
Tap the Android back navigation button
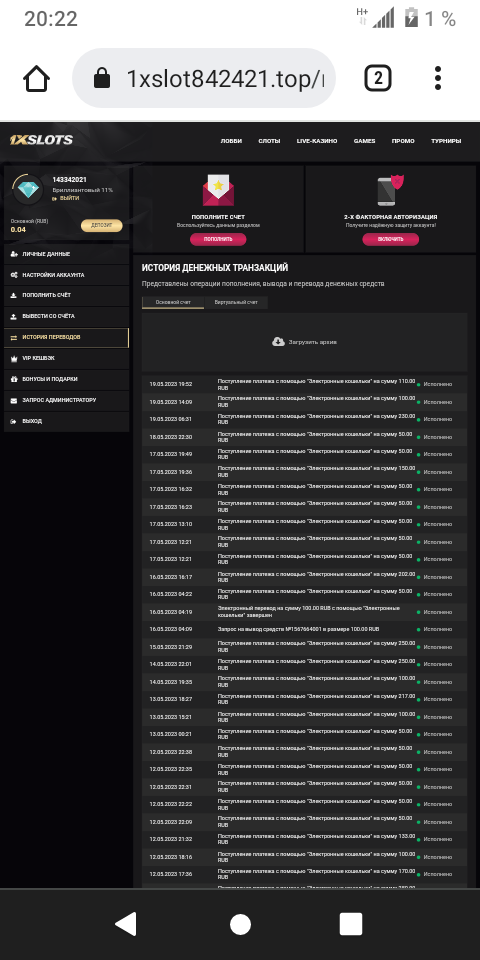click(x=126, y=924)
